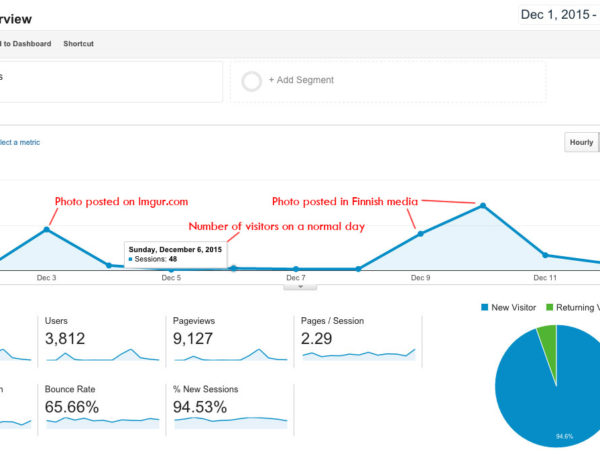Expand the chart collapse arrow handle
Screen dimensions: 600x460
pos(300,286)
